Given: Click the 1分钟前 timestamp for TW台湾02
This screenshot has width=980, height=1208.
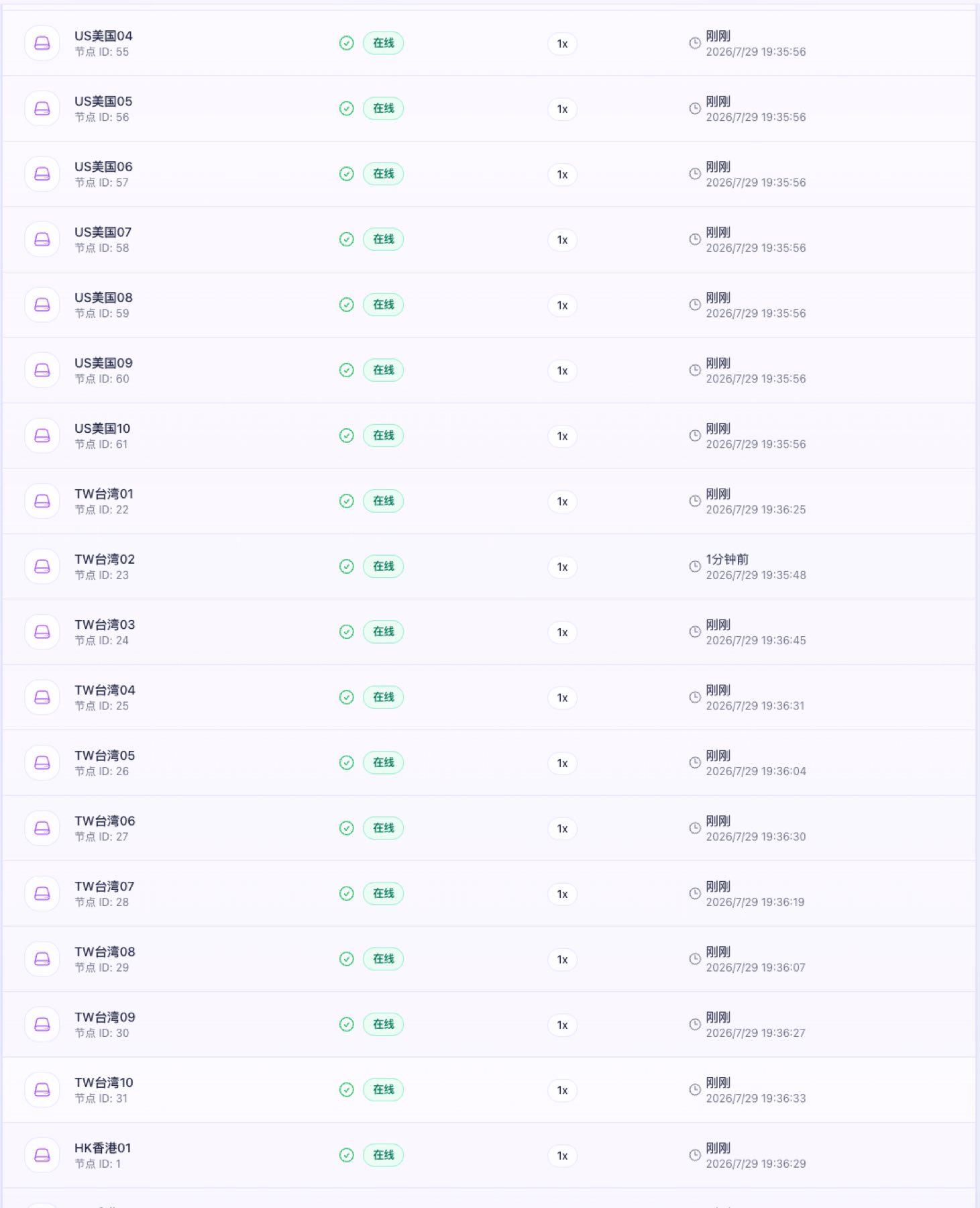Looking at the screenshot, I should [727, 559].
